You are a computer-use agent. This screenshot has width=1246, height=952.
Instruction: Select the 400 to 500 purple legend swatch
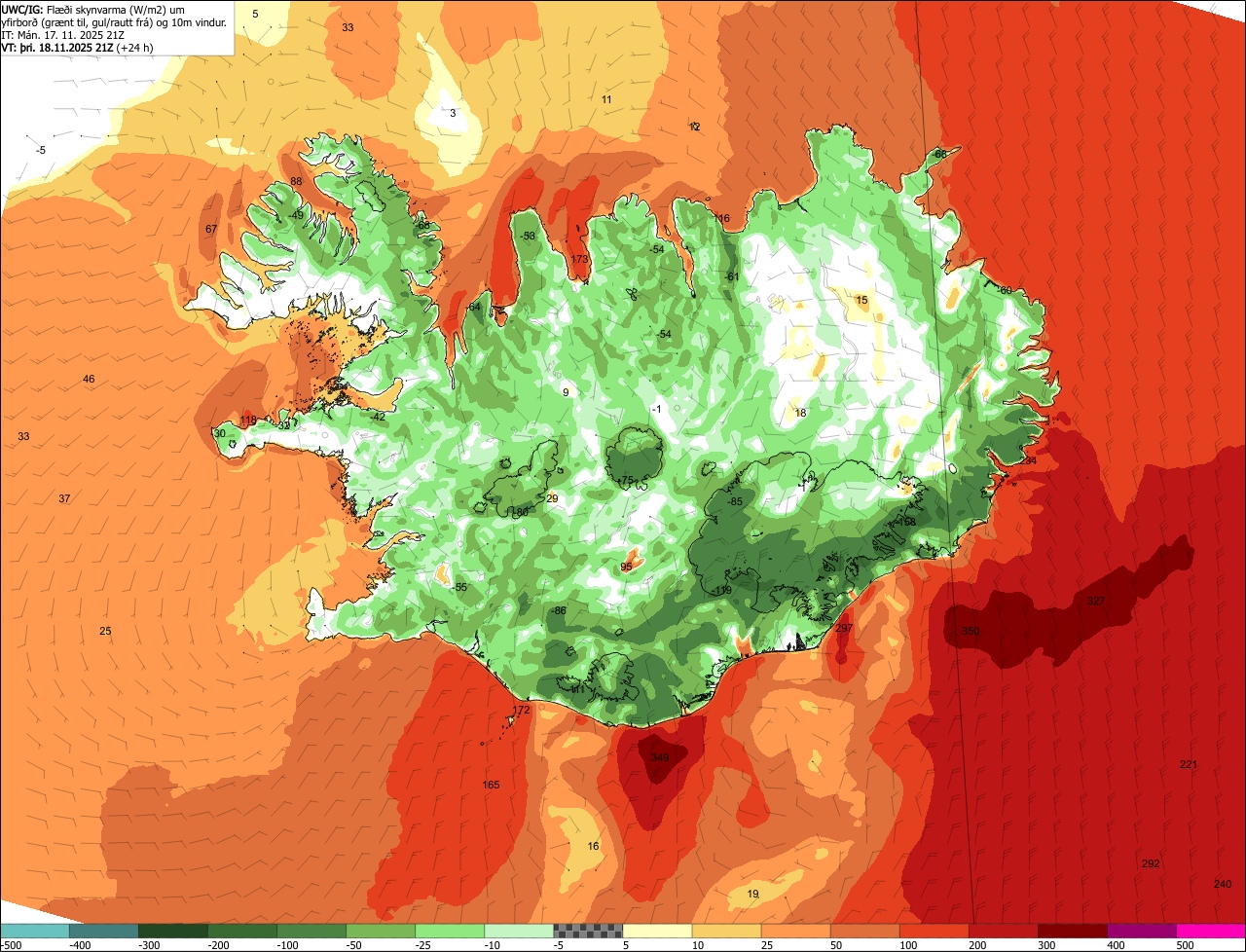point(1141,931)
